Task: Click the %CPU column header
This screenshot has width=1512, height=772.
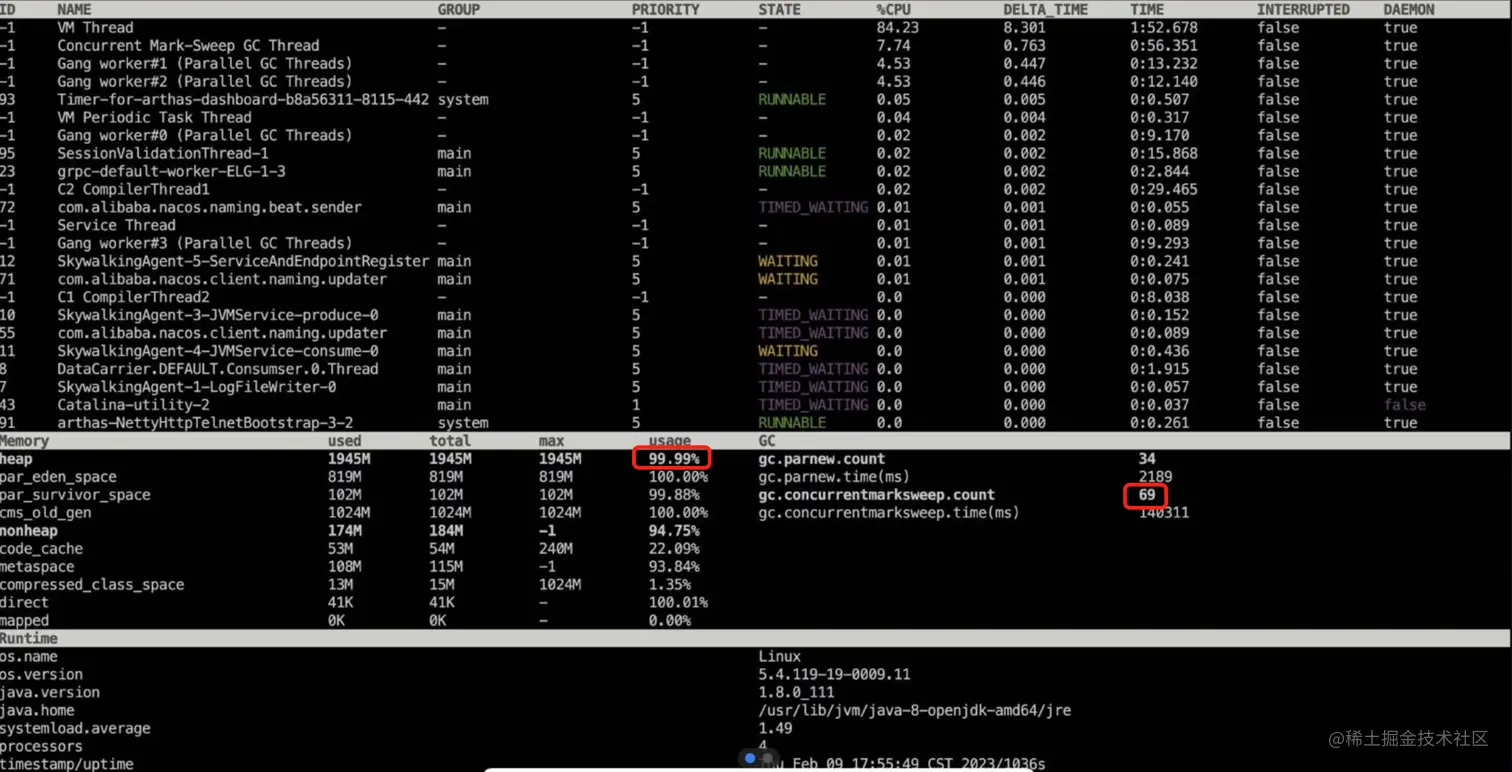Action: (x=894, y=9)
